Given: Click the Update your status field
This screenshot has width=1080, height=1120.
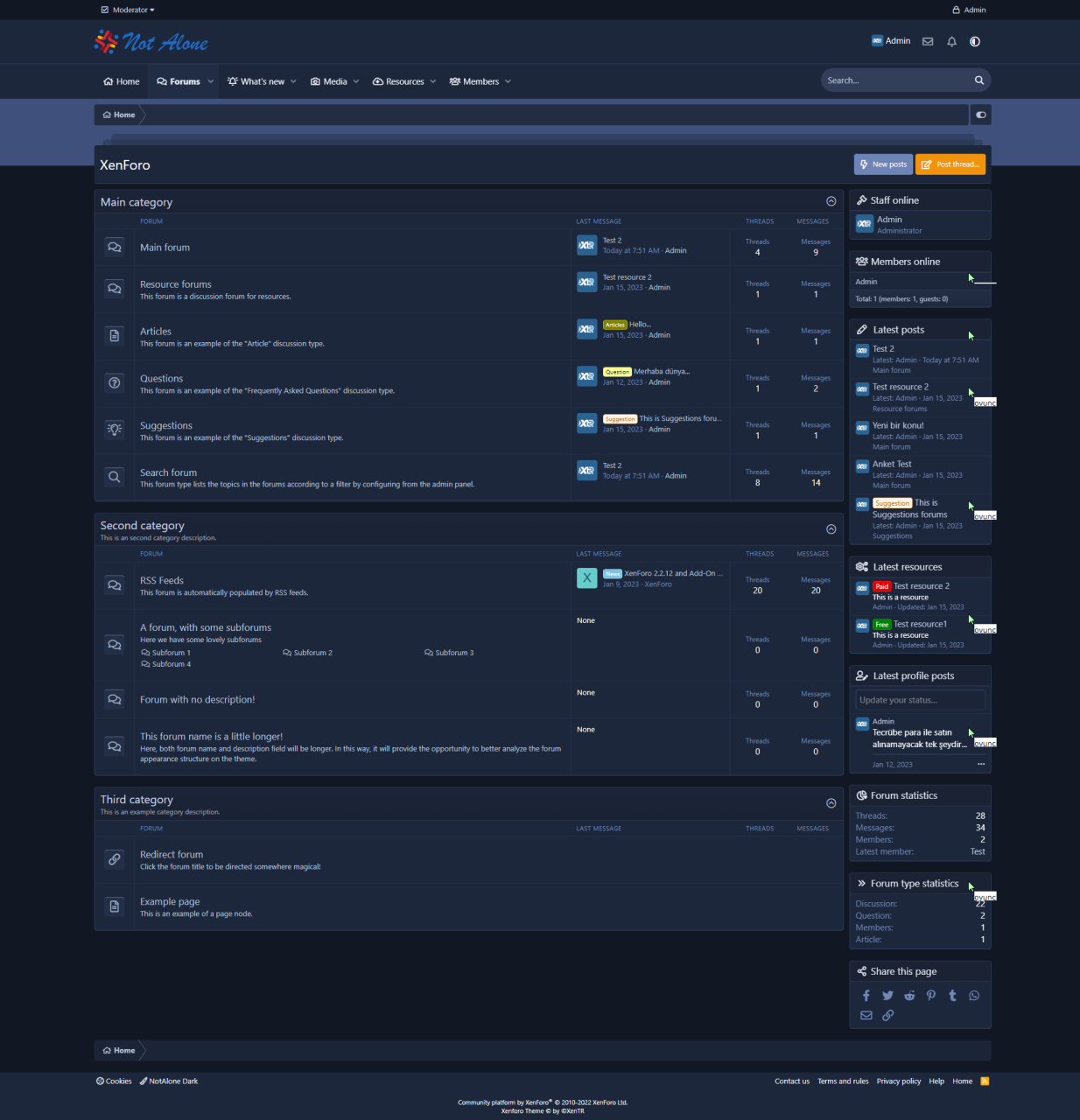Looking at the screenshot, I should tap(920, 700).
